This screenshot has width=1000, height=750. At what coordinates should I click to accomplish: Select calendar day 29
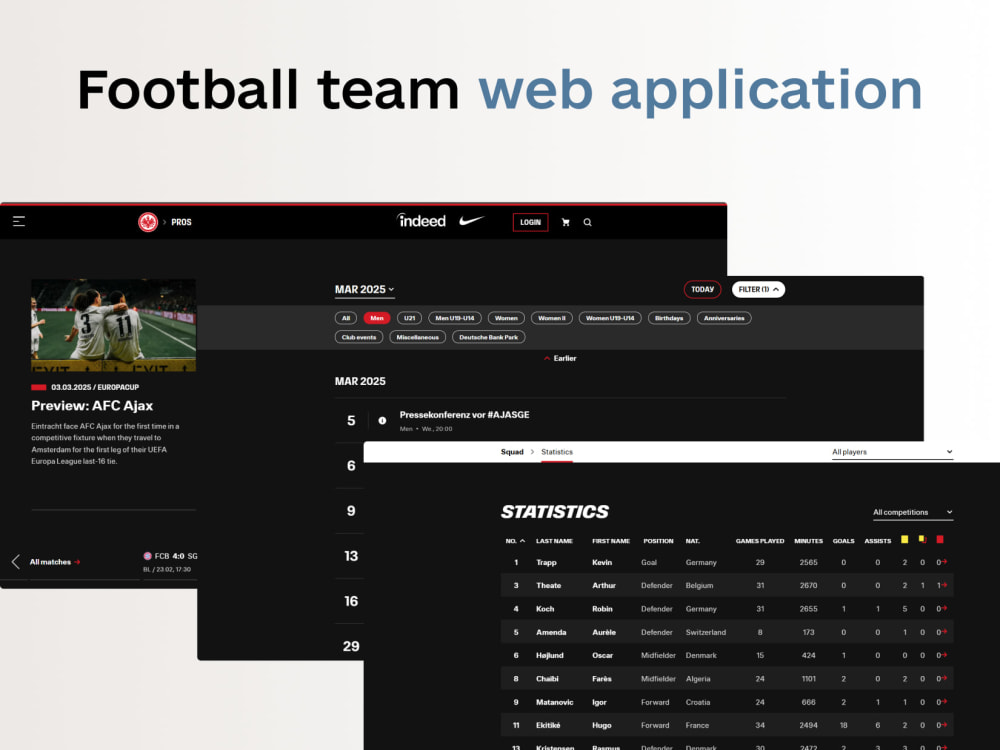pyautogui.click(x=351, y=646)
